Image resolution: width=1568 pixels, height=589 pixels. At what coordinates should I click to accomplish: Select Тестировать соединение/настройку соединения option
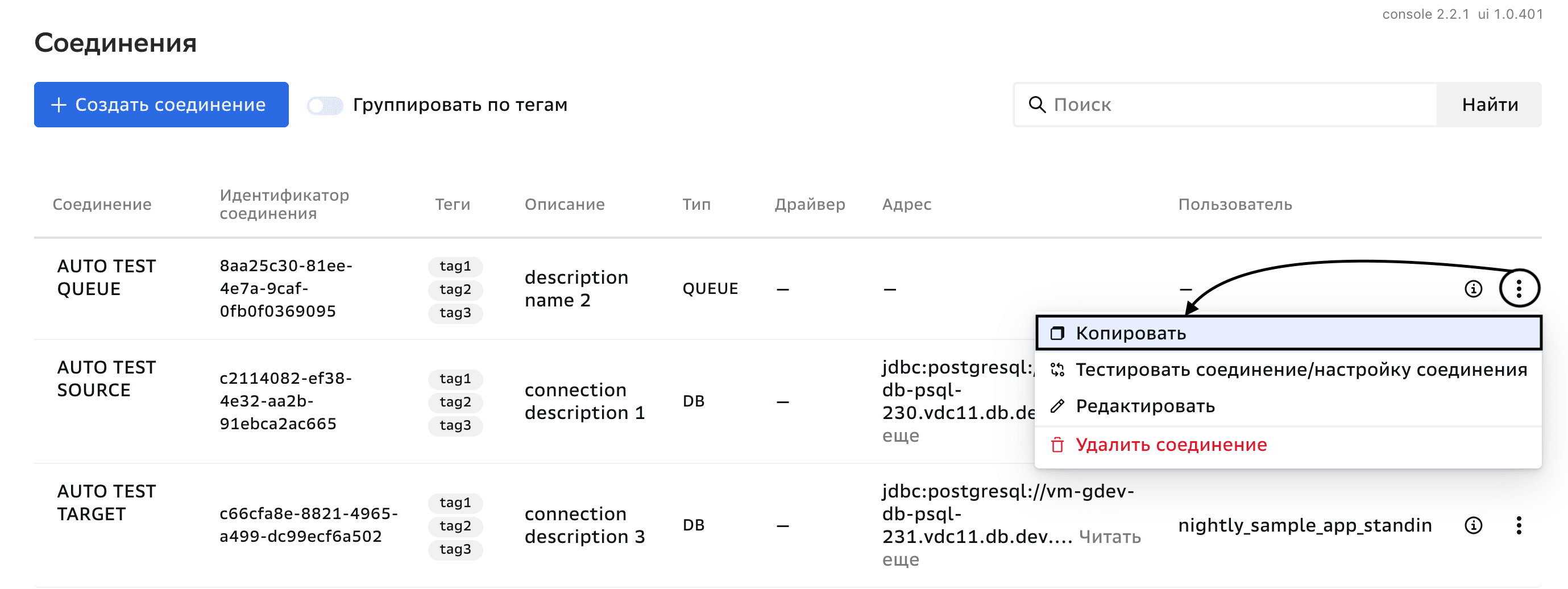pyautogui.click(x=1301, y=370)
